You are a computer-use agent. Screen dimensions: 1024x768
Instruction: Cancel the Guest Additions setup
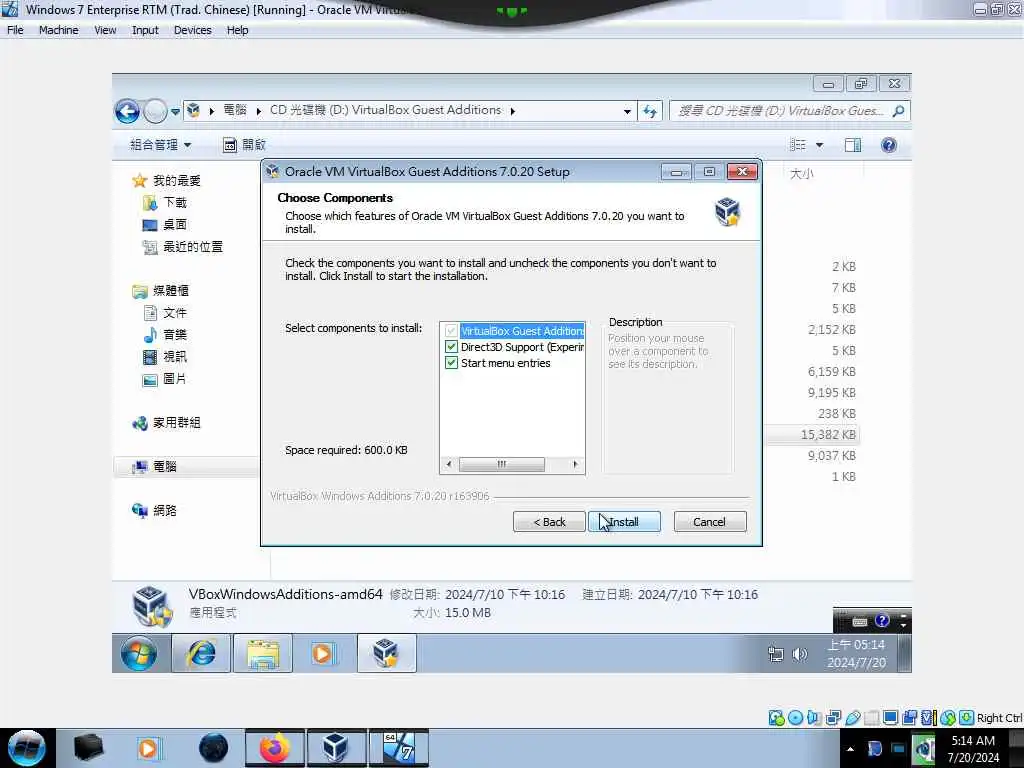[x=710, y=522]
